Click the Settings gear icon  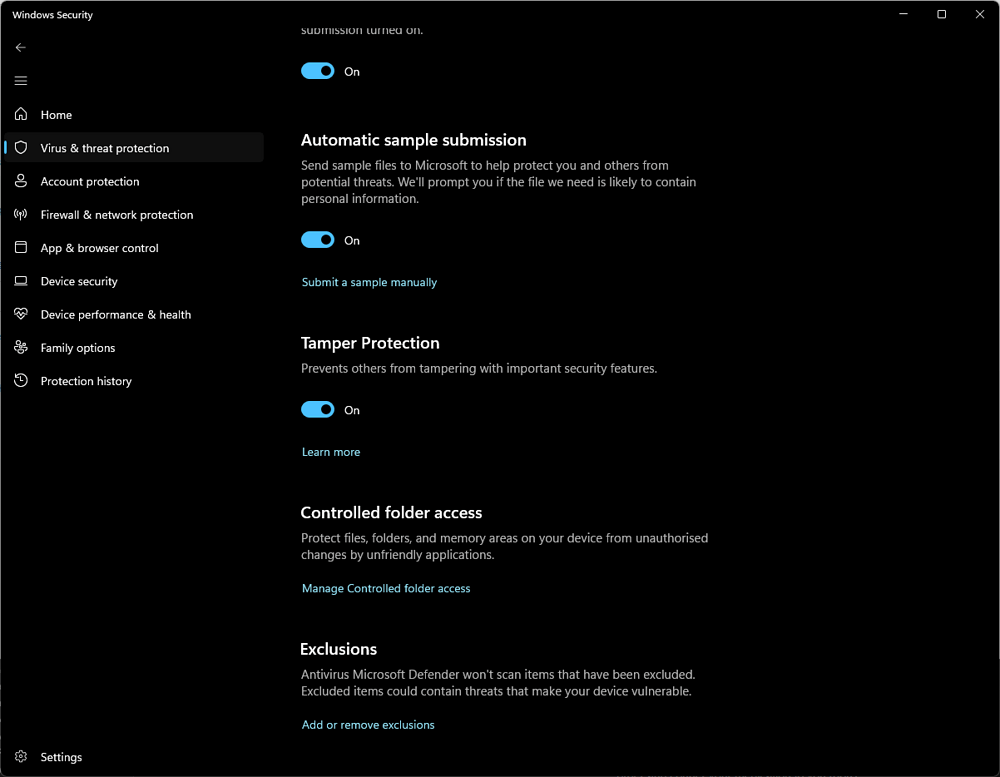(x=21, y=757)
